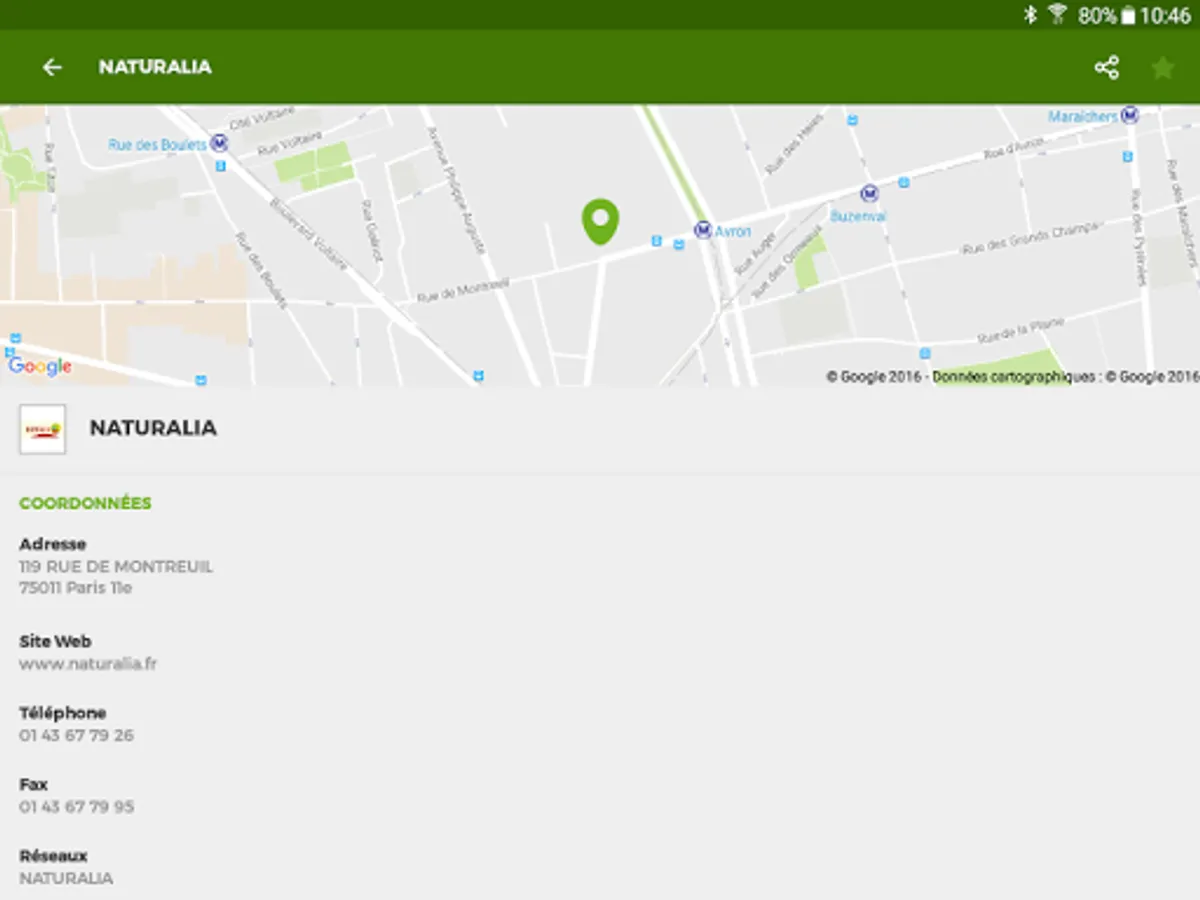Tap the Boulevard Voltaire street label
This screenshot has width=1200, height=900.
[309, 235]
